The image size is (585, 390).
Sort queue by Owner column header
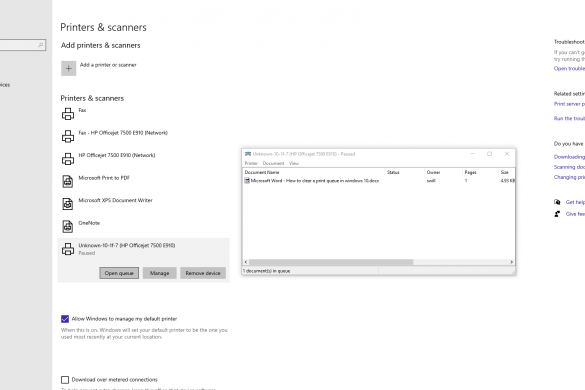point(443,172)
